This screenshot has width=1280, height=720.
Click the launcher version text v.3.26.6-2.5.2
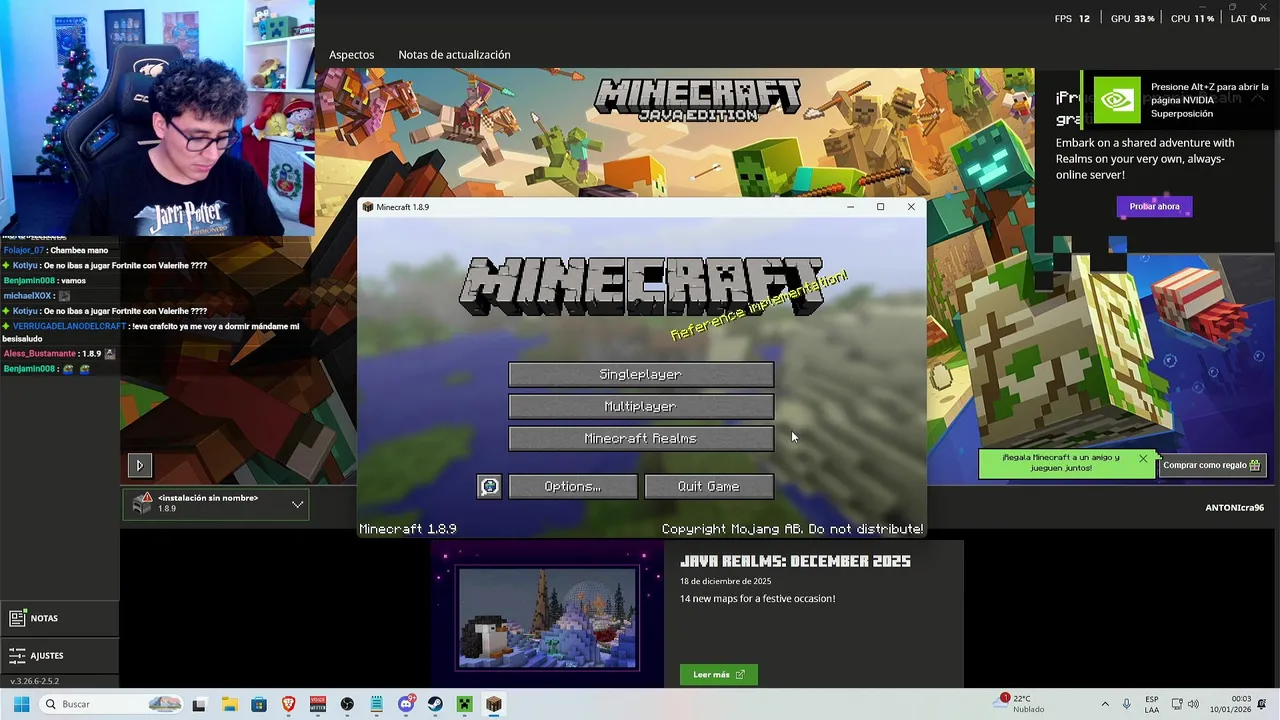point(35,681)
